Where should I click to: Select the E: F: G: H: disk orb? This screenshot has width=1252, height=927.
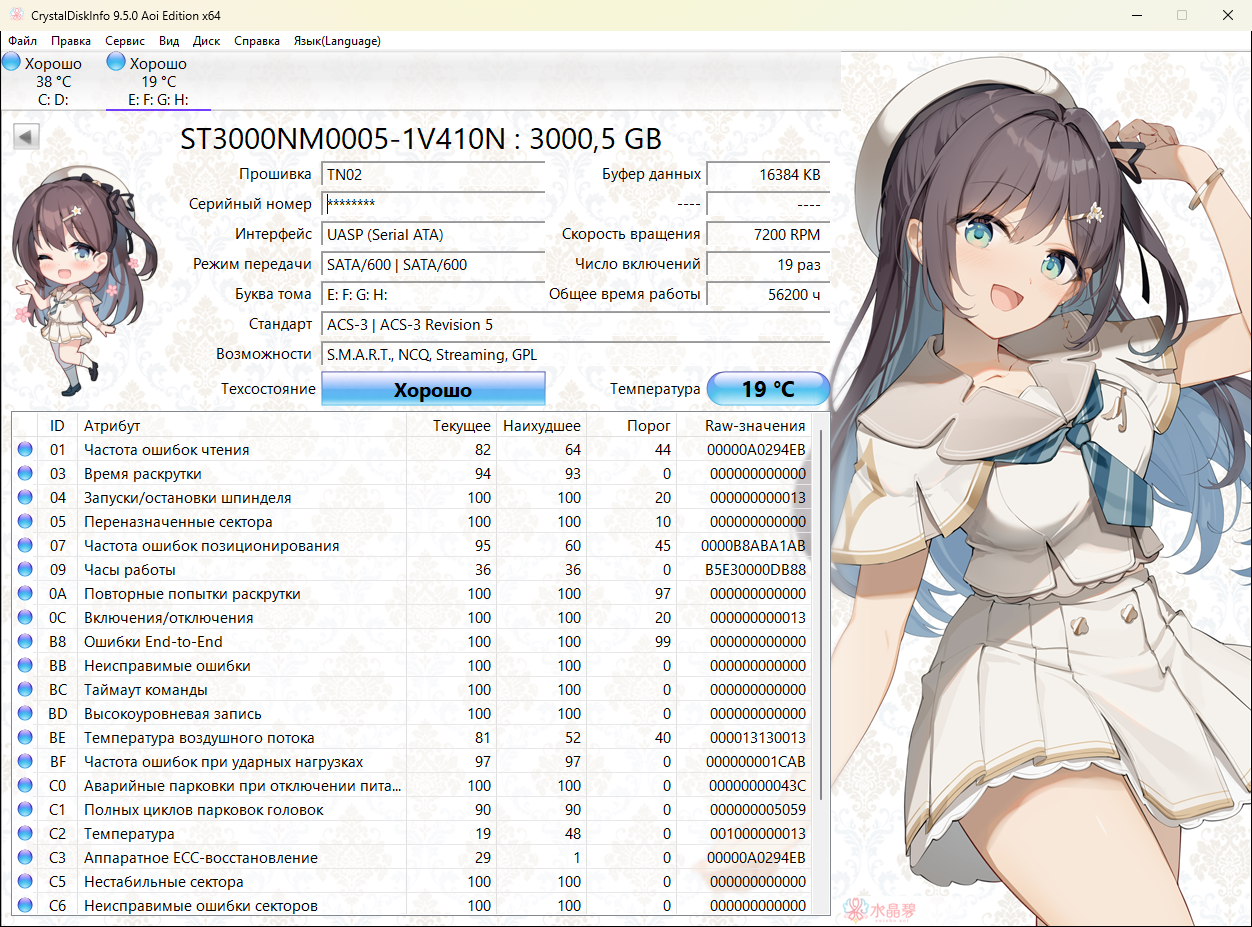[117, 63]
